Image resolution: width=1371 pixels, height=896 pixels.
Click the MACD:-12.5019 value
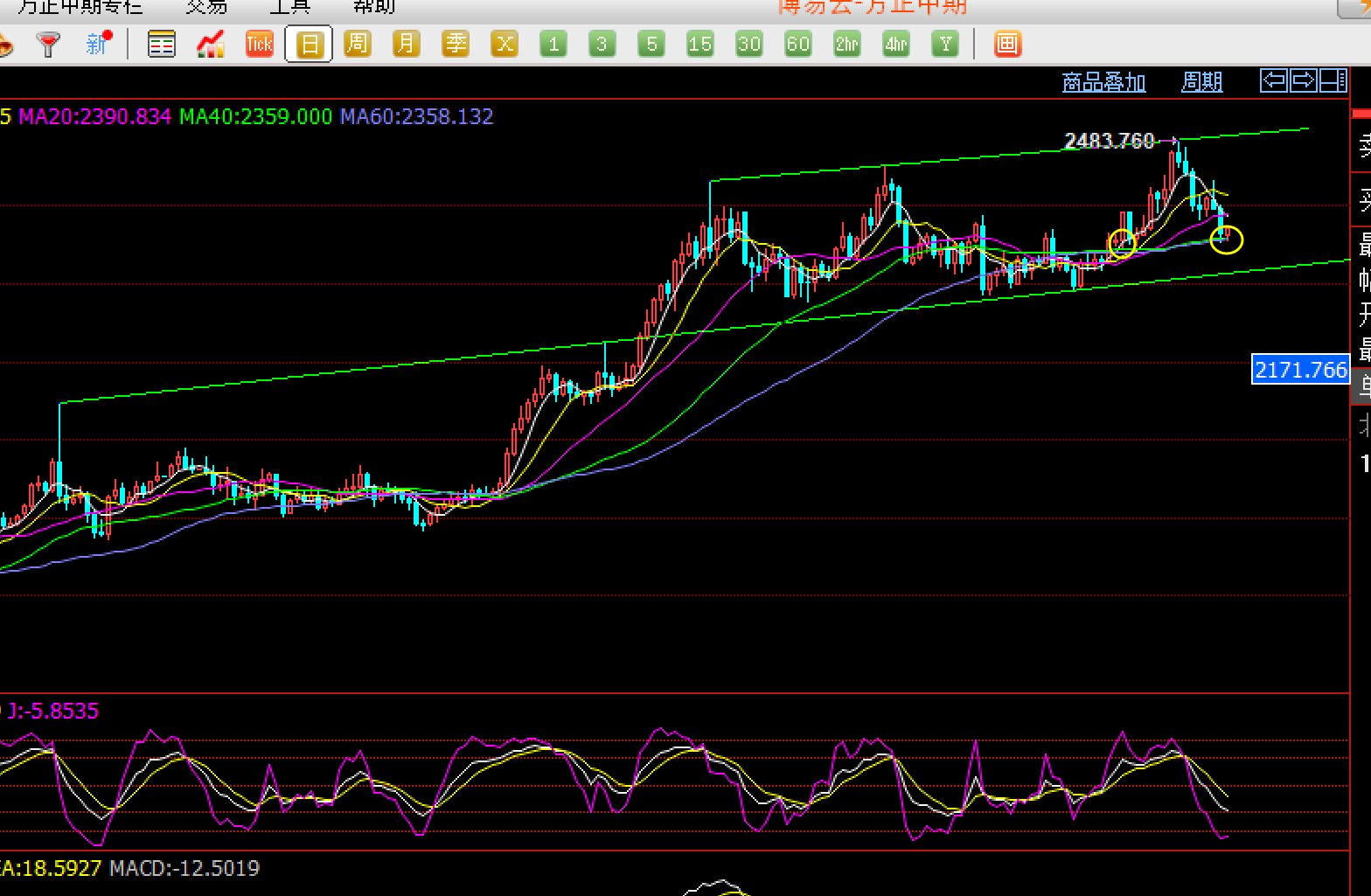pos(184,868)
